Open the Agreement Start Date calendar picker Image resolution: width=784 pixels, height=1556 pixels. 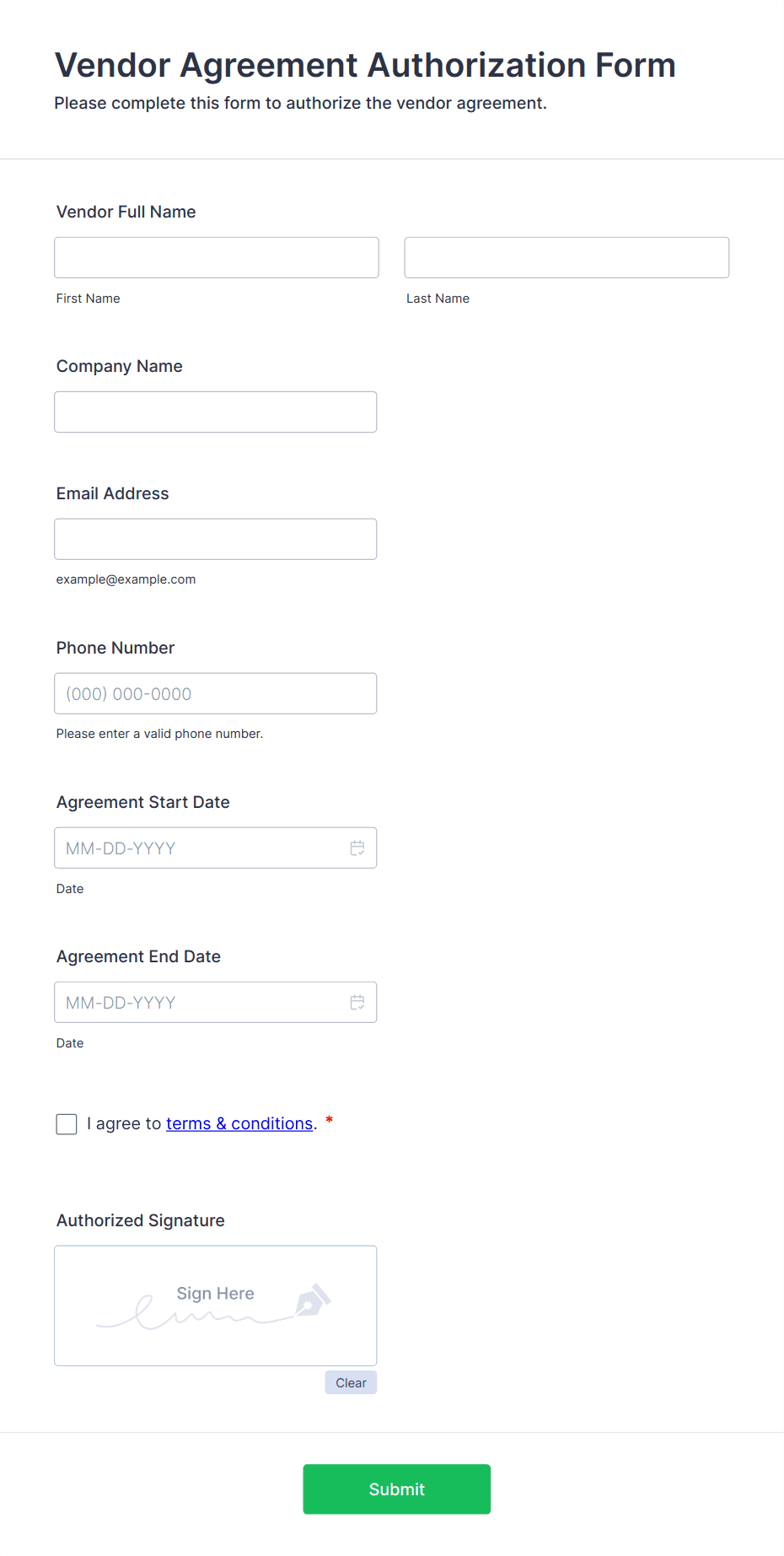[357, 848]
